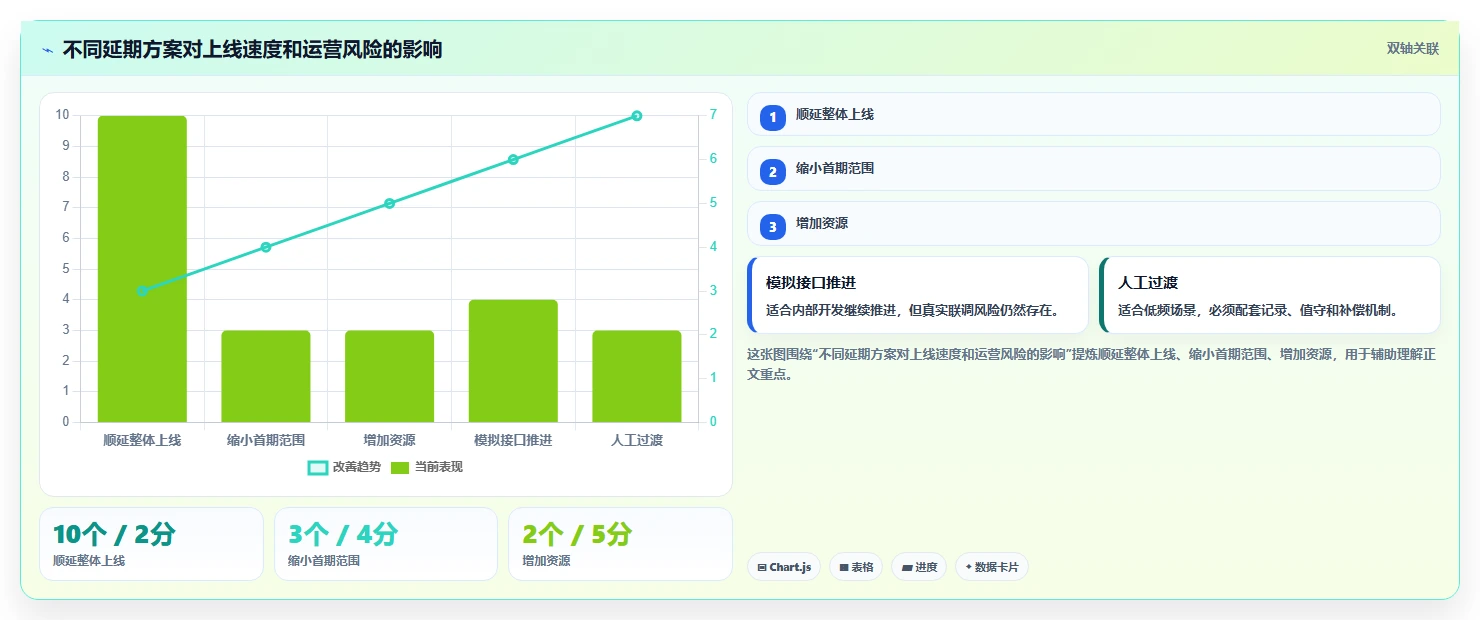The height and width of the screenshot is (620, 1480).
Task: Click the lightning icon beside the title
Action: click(47, 50)
